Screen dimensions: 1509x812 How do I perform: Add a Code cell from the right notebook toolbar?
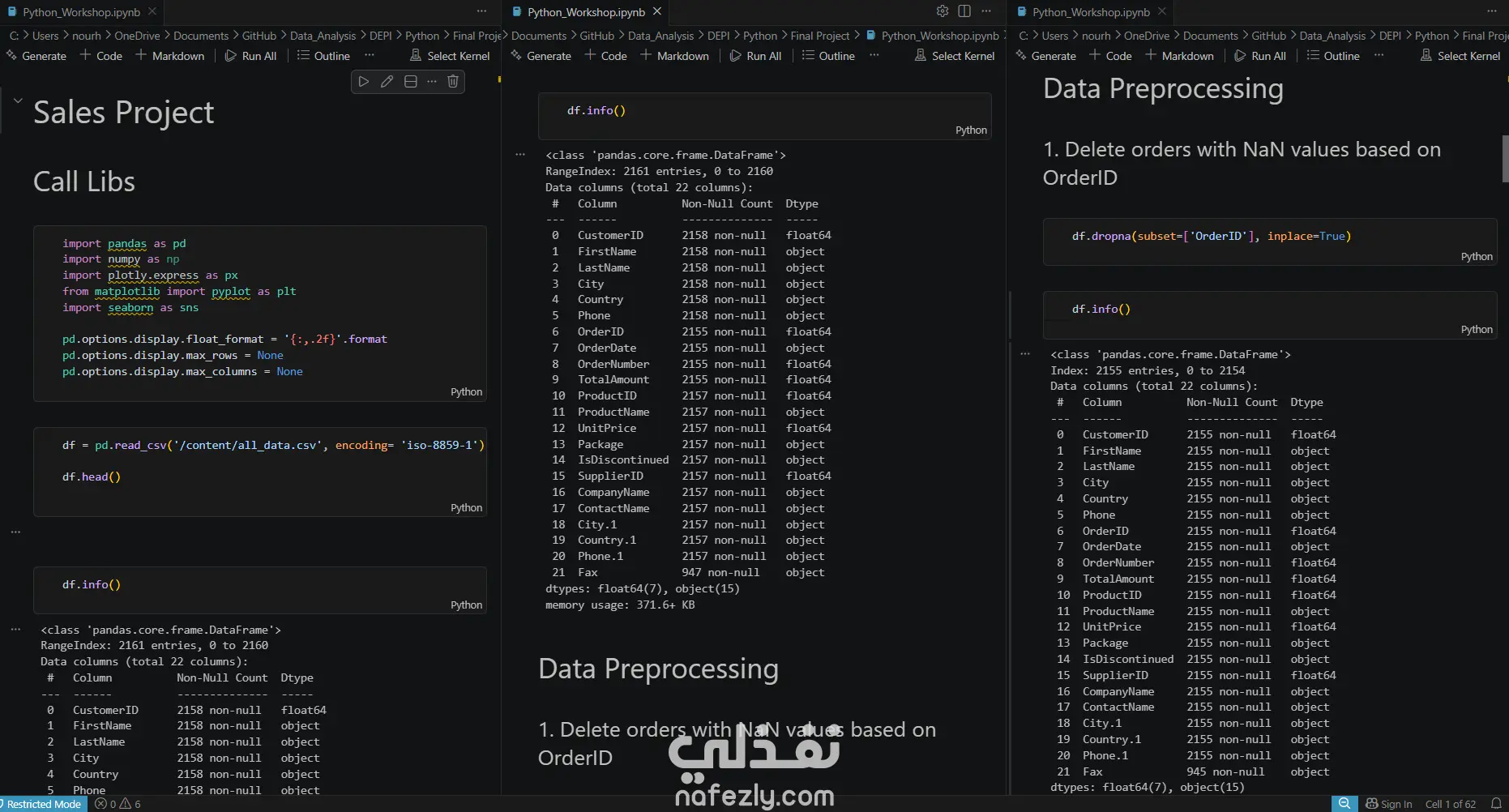point(1111,56)
